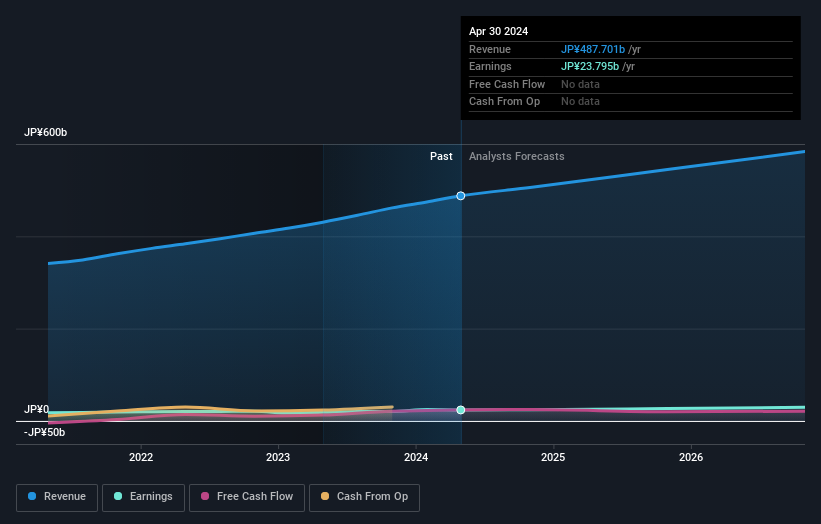Click the 2022 x-axis label
This screenshot has height=524, width=821.
point(141,457)
